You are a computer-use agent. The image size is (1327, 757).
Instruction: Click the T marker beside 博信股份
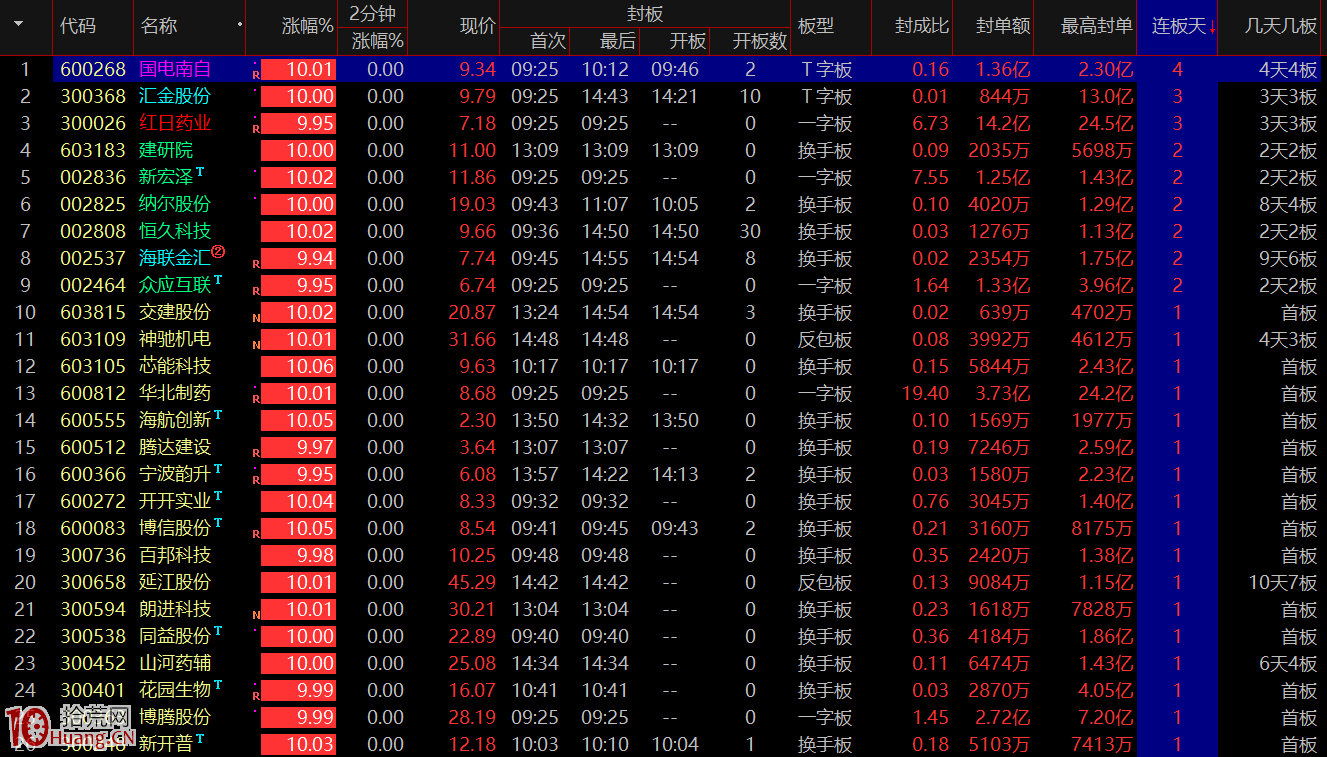coord(217,523)
